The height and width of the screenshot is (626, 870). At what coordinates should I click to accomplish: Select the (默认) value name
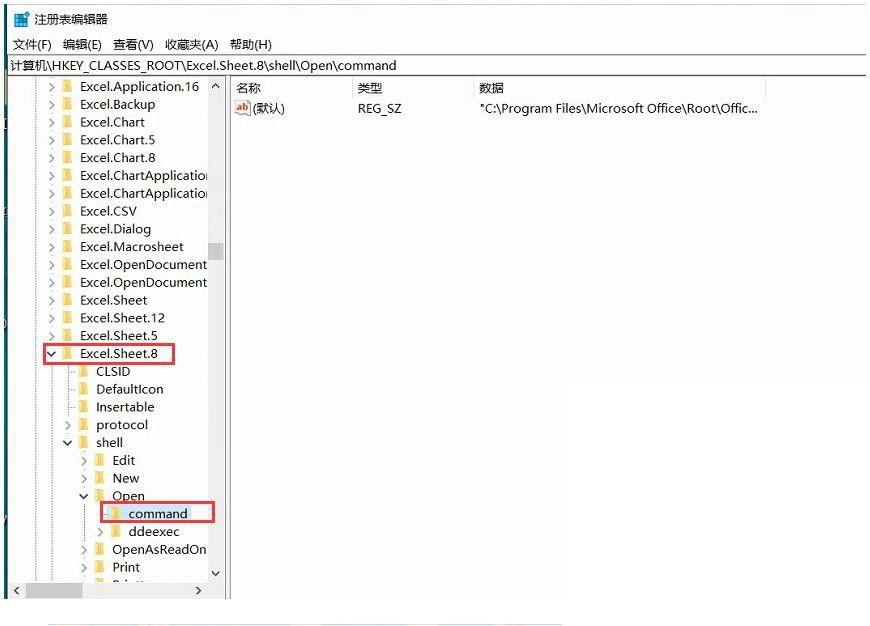click(269, 108)
